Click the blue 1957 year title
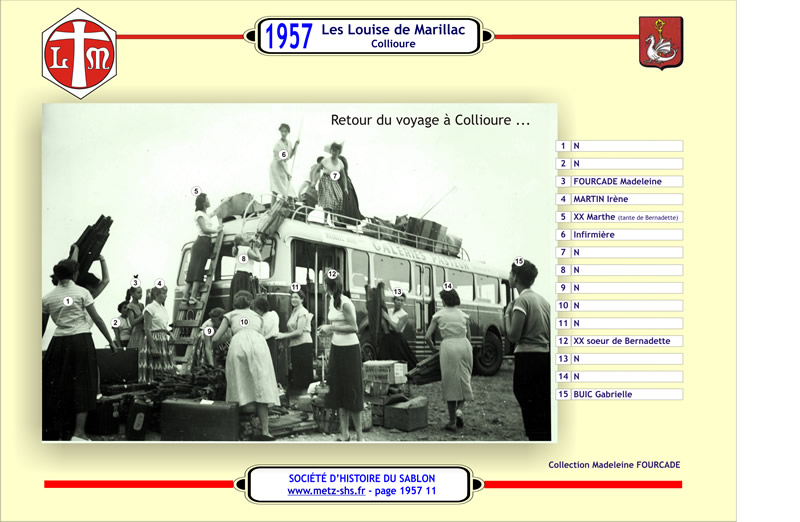This screenshot has width=800, height=522. coord(288,36)
